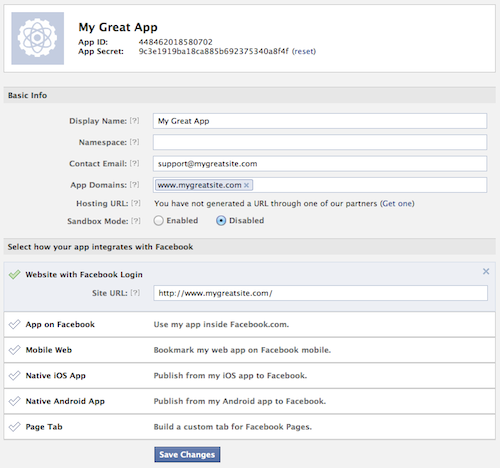Image resolution: width=500 pixels, height=468 pixels.
Task: Click the Save Changes button
Action: pos(187,455)
